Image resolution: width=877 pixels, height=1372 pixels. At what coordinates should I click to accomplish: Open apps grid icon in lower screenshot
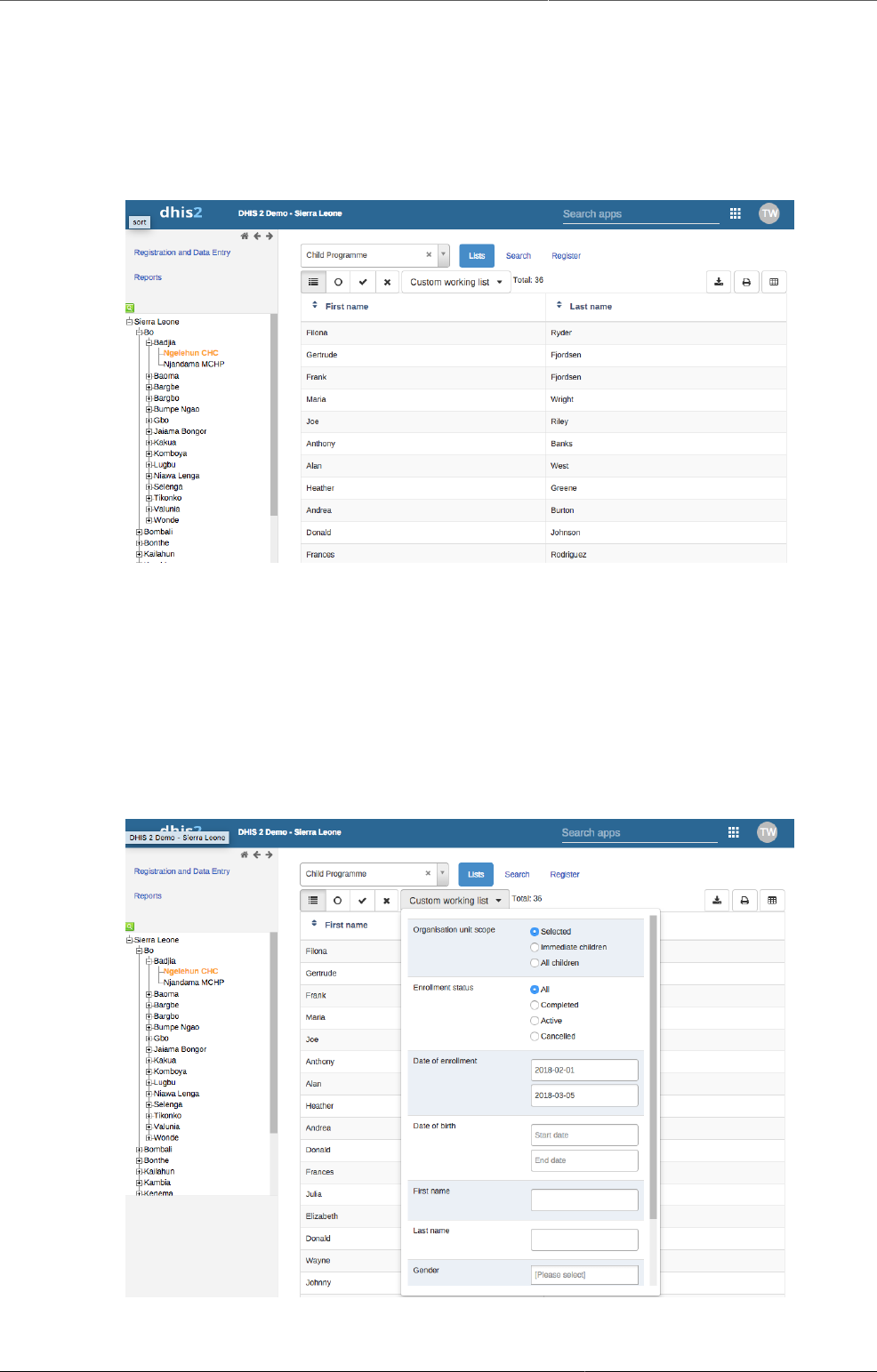point(733,832)
